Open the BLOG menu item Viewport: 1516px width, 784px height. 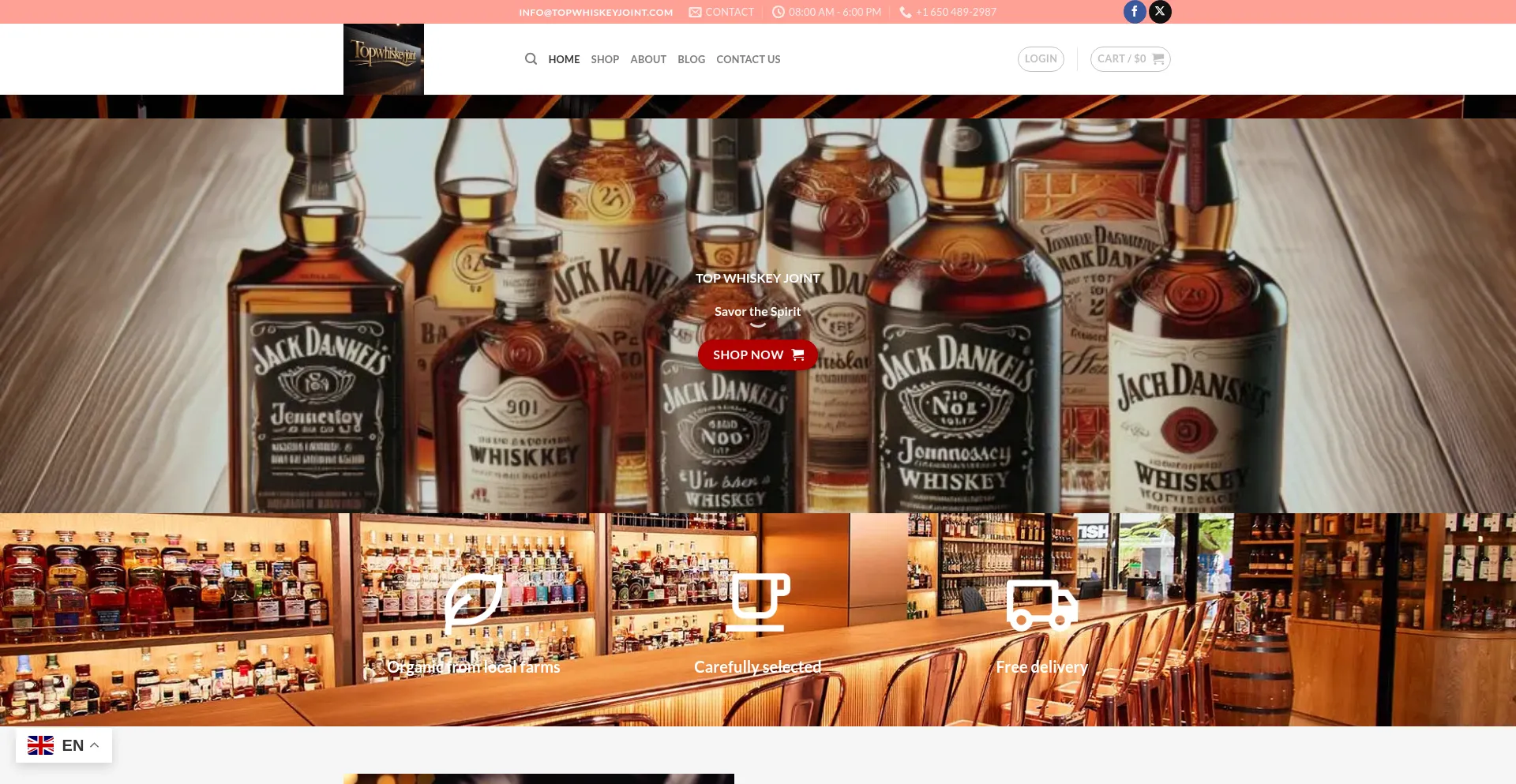pyautogui.click(x=691, y=59)
